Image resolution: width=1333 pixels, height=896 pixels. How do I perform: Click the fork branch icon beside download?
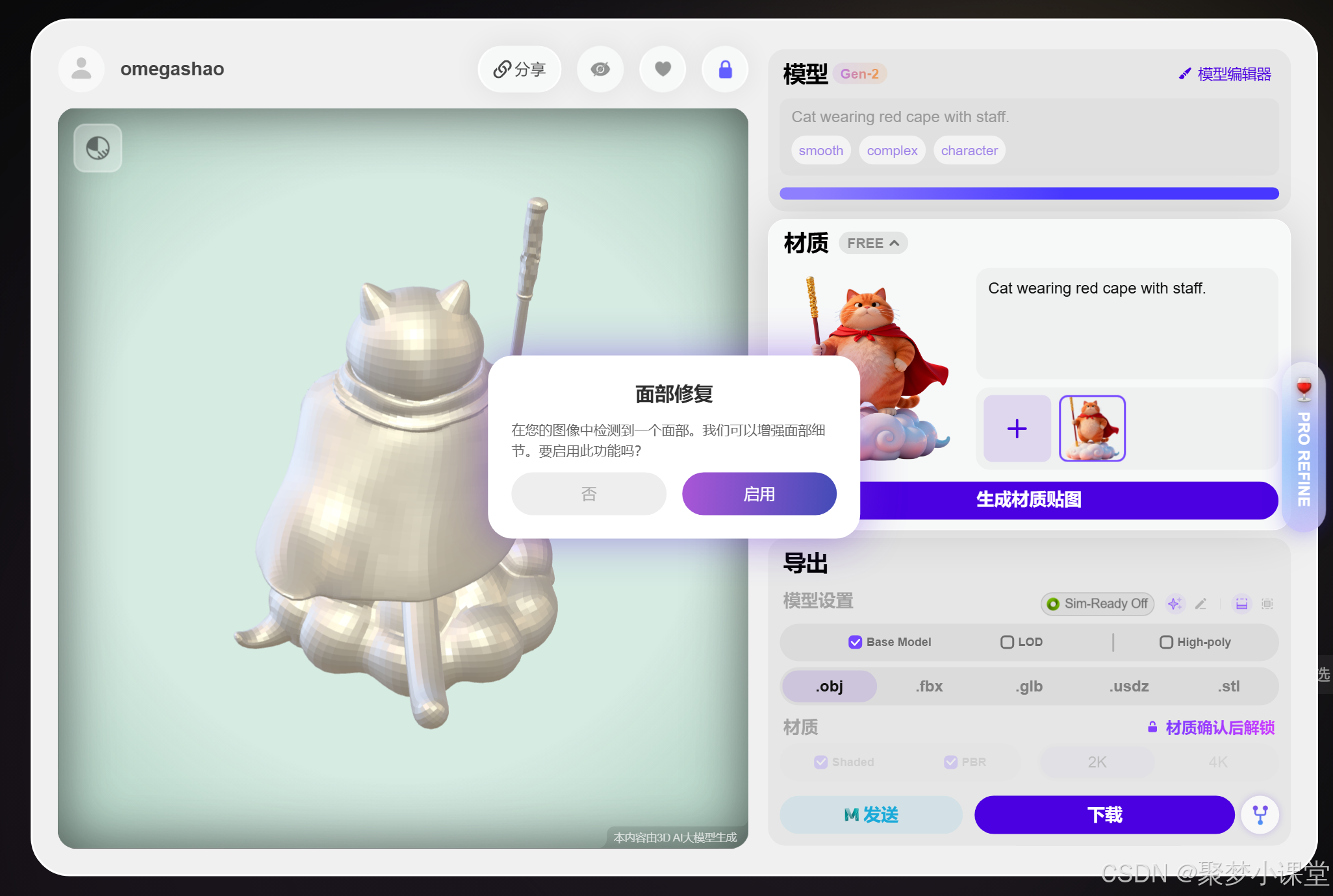(1260, 814)
